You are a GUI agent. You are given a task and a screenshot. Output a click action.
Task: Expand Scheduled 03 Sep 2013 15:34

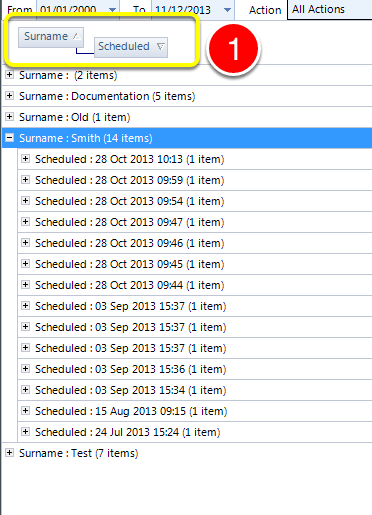tap(25, 390)
